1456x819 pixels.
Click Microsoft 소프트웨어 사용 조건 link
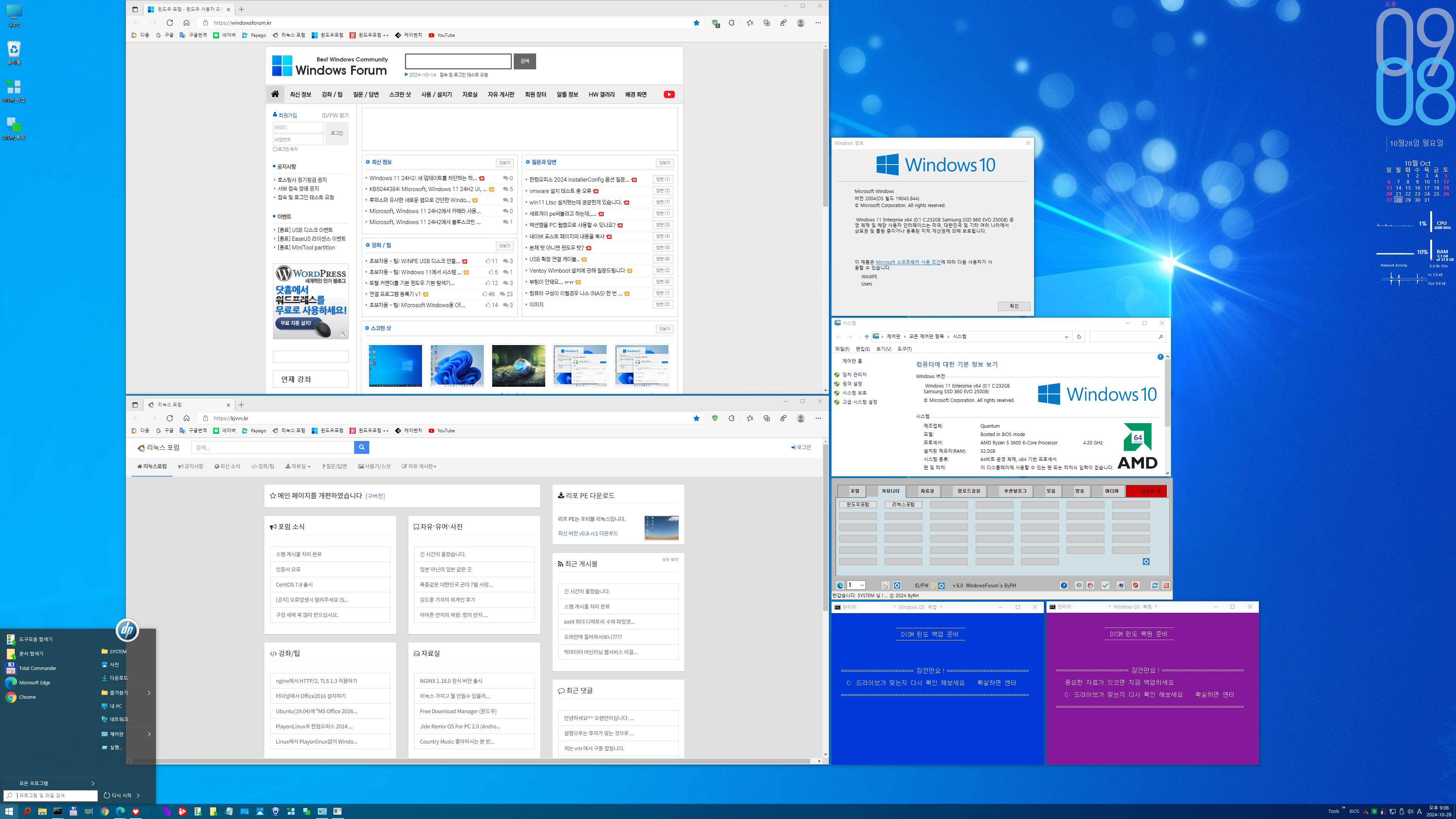tap(908, 262)
